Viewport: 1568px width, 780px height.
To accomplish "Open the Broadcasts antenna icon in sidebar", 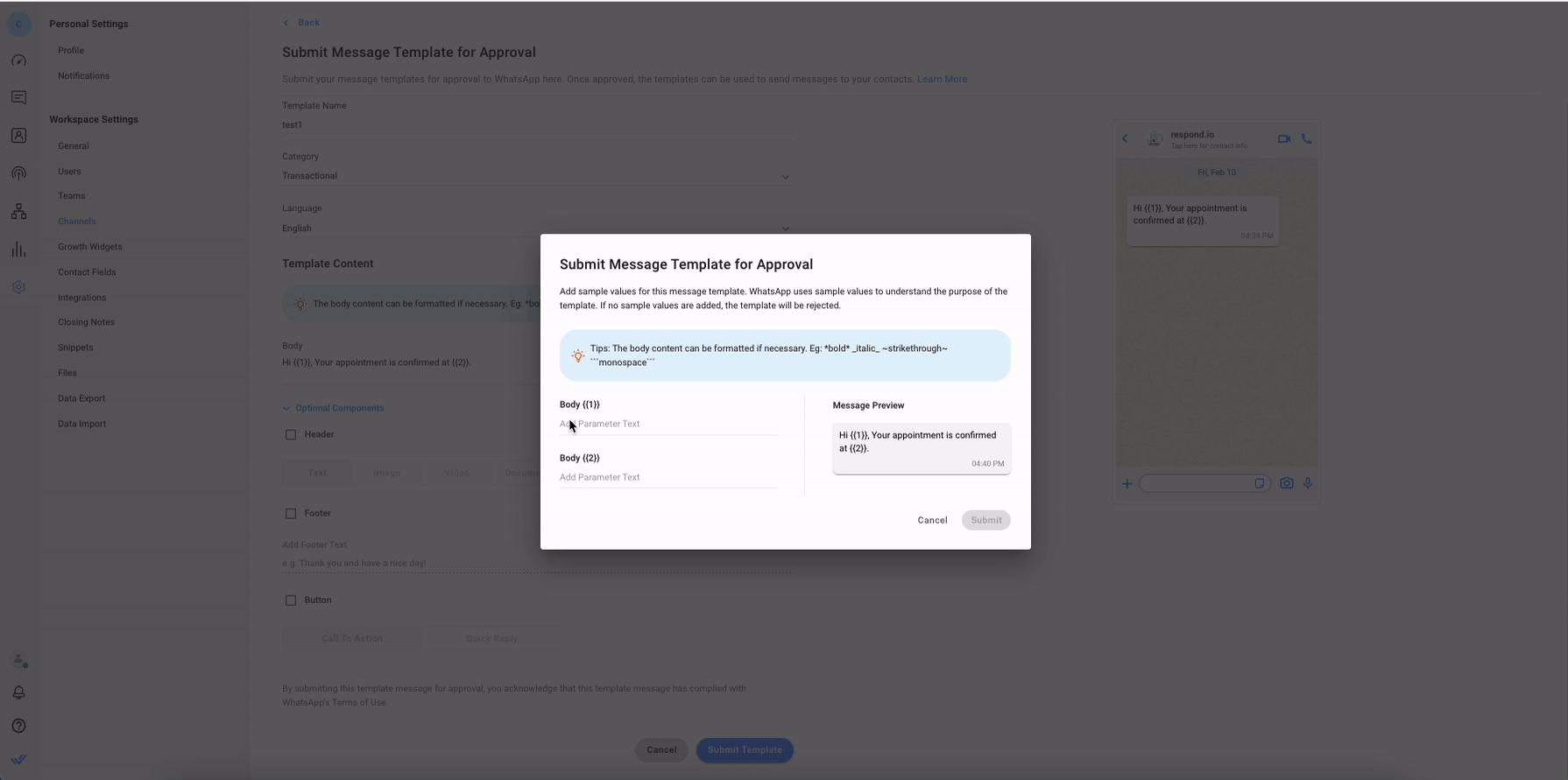I will click(x=18, y=173).
